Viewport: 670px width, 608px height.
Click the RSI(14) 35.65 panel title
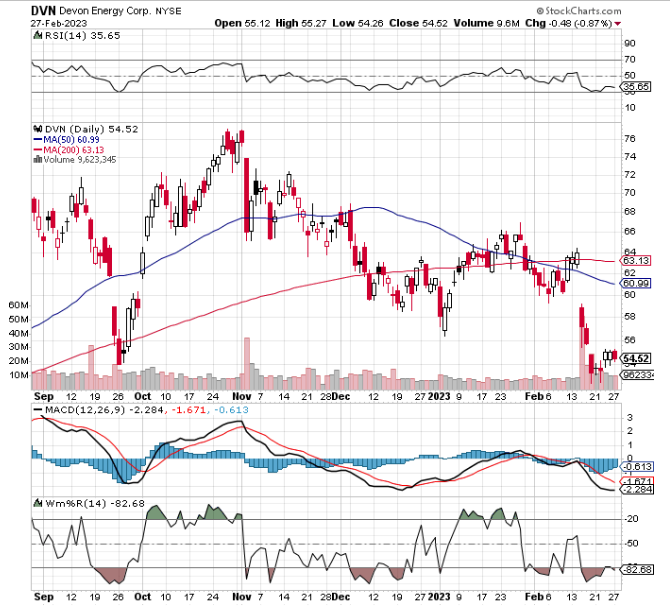point(82,35)
